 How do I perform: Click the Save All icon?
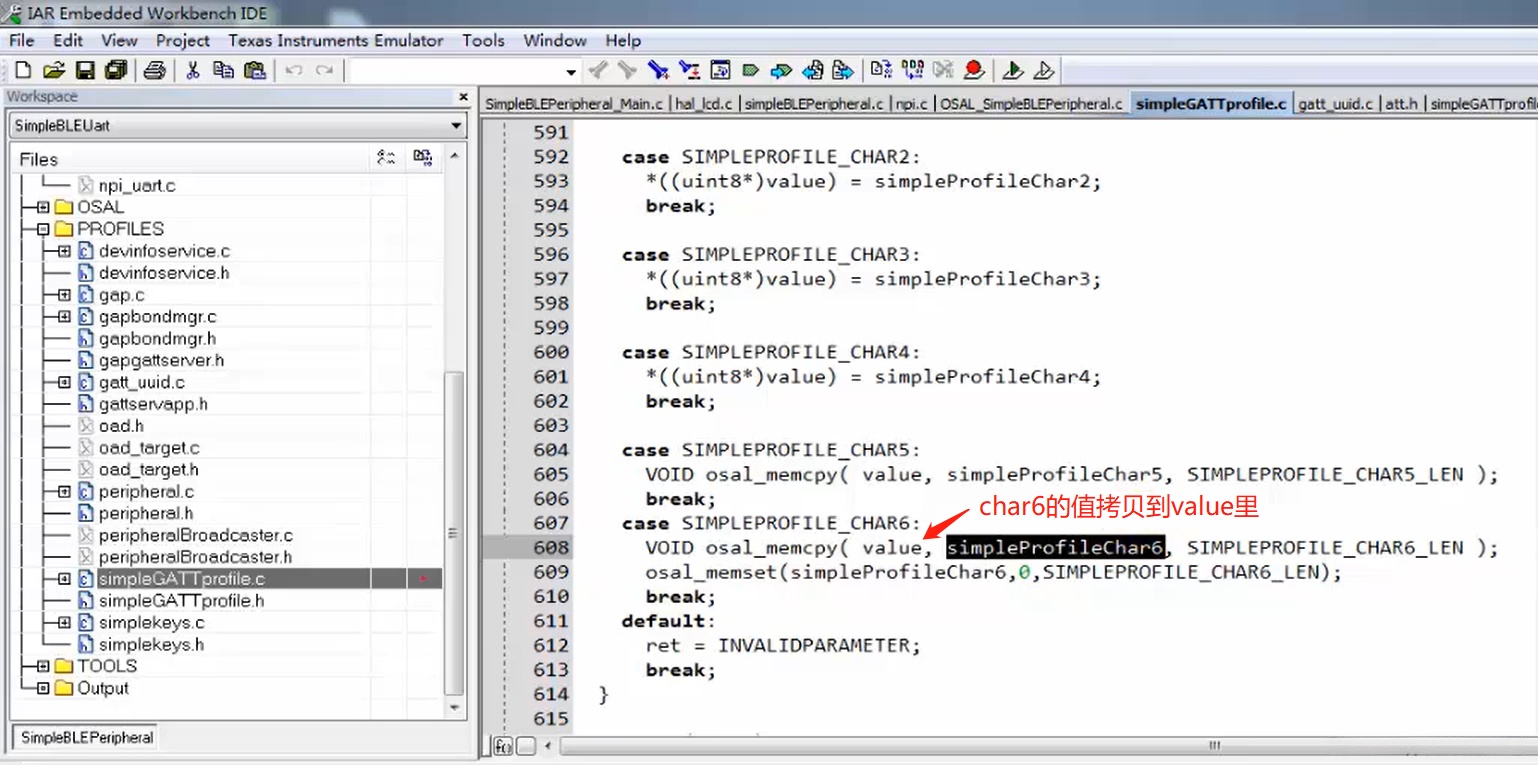(116, 70)
